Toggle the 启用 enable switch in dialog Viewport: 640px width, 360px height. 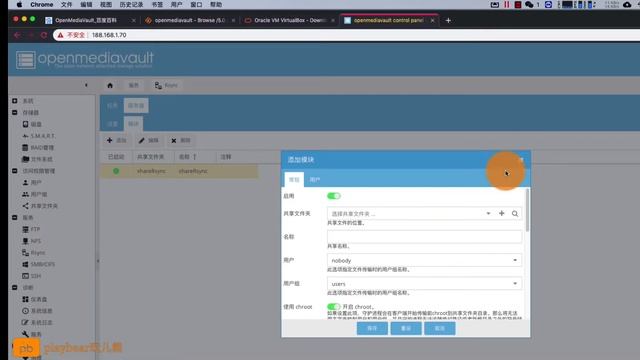333,196
